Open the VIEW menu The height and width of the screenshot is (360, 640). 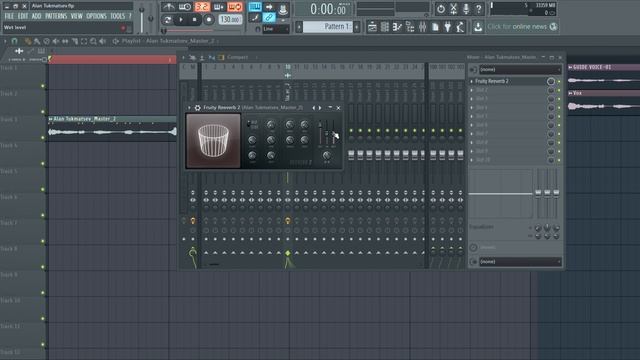click(x=76, y=16)
